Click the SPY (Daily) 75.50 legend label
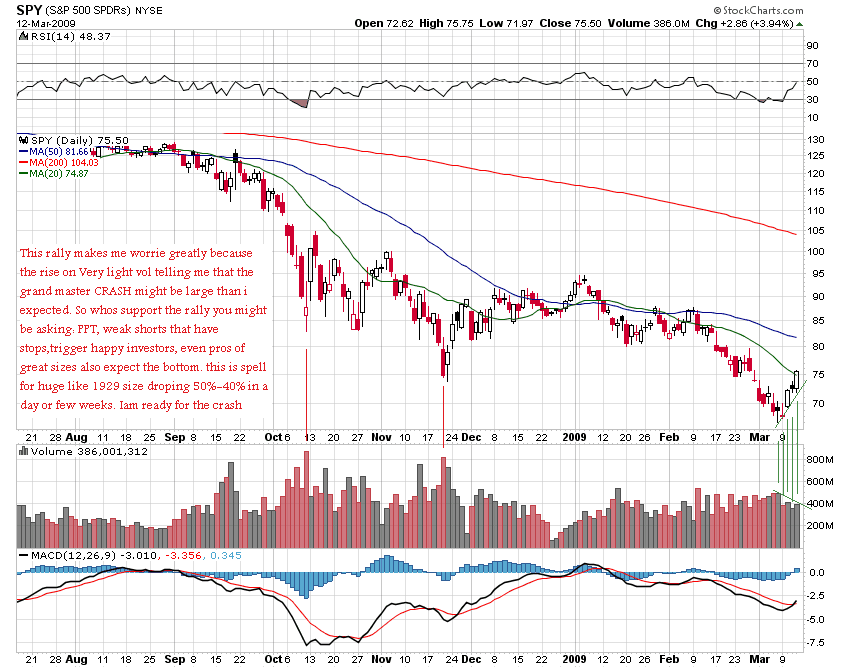850x668 pixels. tap(80, 140)
